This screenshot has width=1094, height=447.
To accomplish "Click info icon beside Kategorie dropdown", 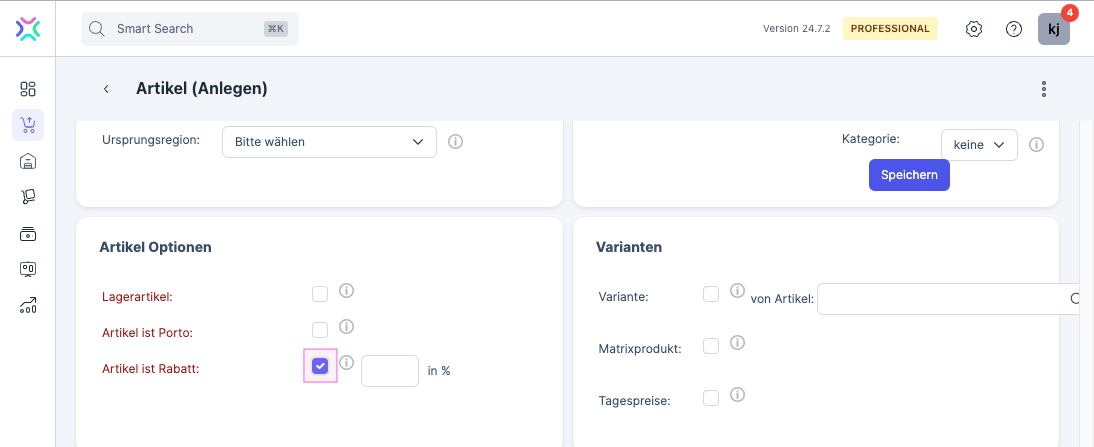I will [1037, 145].
